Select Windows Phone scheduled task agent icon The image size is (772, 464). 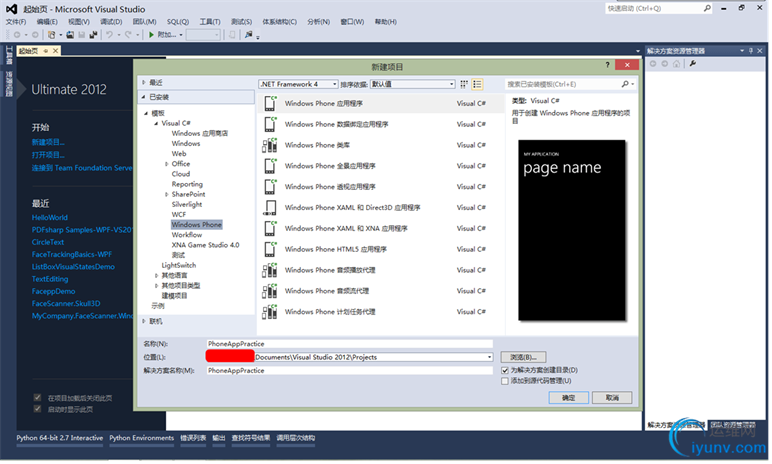point(270,312)
